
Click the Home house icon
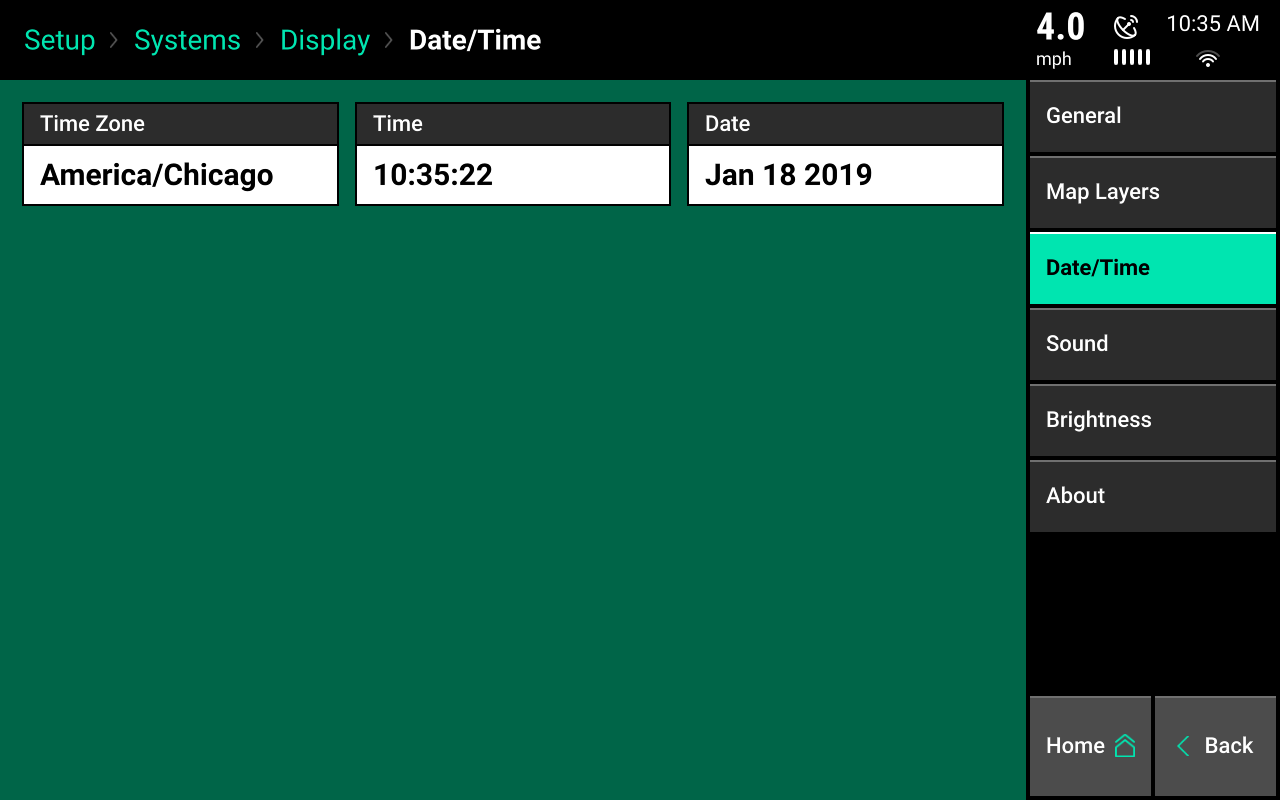[x=1125, y=746]
